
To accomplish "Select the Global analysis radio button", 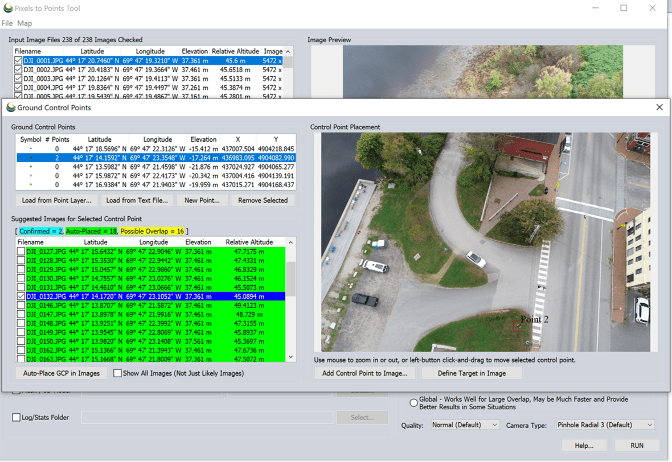I will pyautogui.click(x=414, y=403).
